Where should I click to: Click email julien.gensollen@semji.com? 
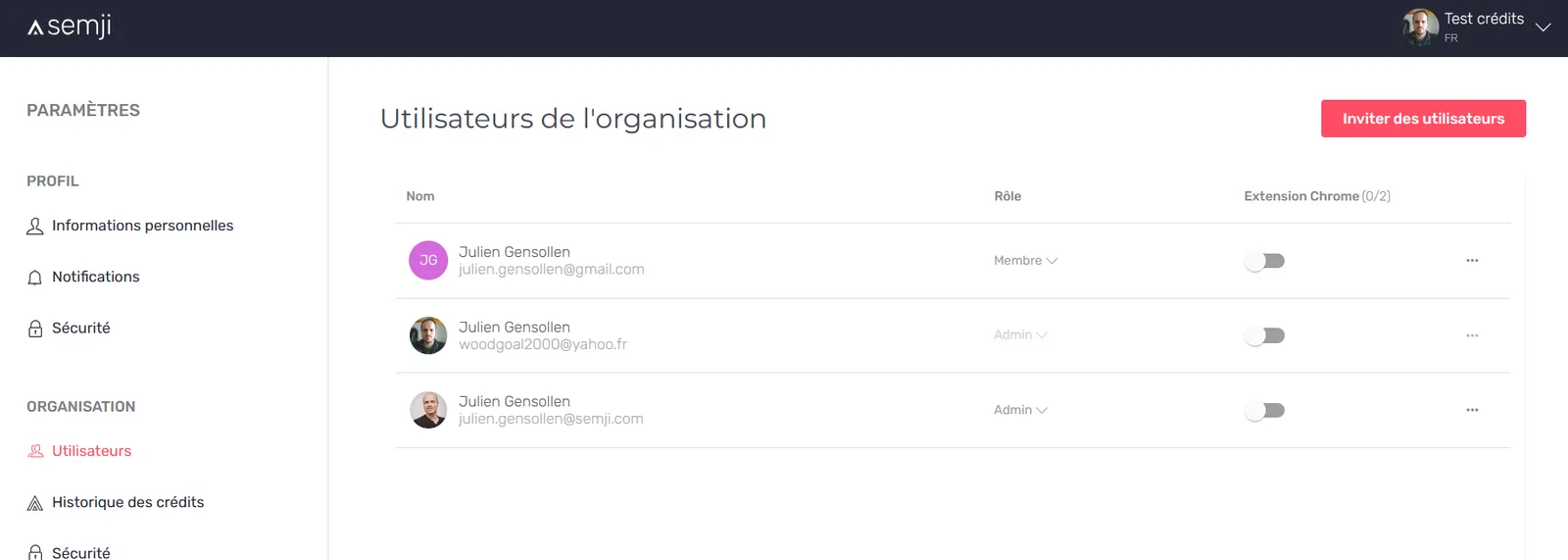pos(551,419)
